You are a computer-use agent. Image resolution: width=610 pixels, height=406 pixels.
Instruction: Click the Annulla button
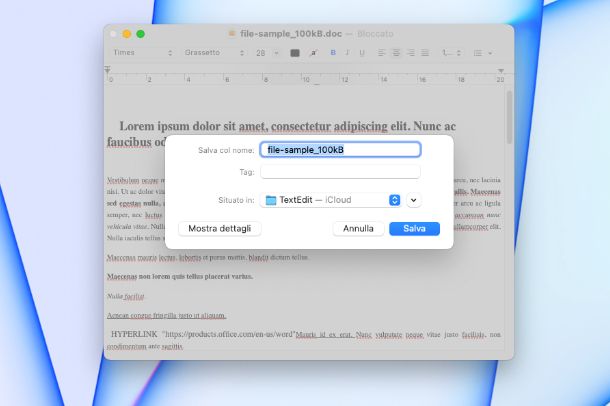[358, 229]
